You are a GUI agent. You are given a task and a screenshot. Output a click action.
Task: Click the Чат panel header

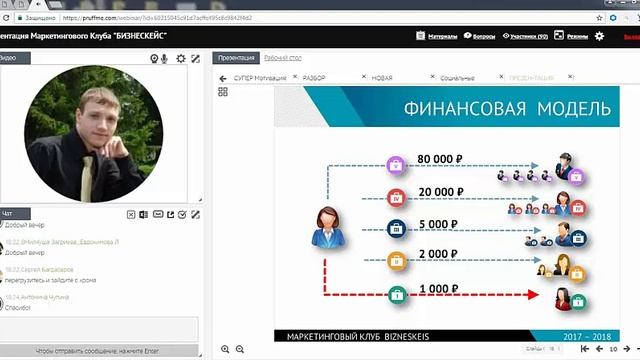tap(15, 214)
